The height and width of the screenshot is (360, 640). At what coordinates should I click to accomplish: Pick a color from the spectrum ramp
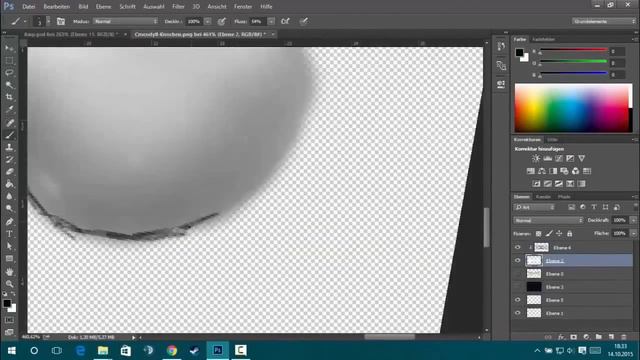point(573,108)
